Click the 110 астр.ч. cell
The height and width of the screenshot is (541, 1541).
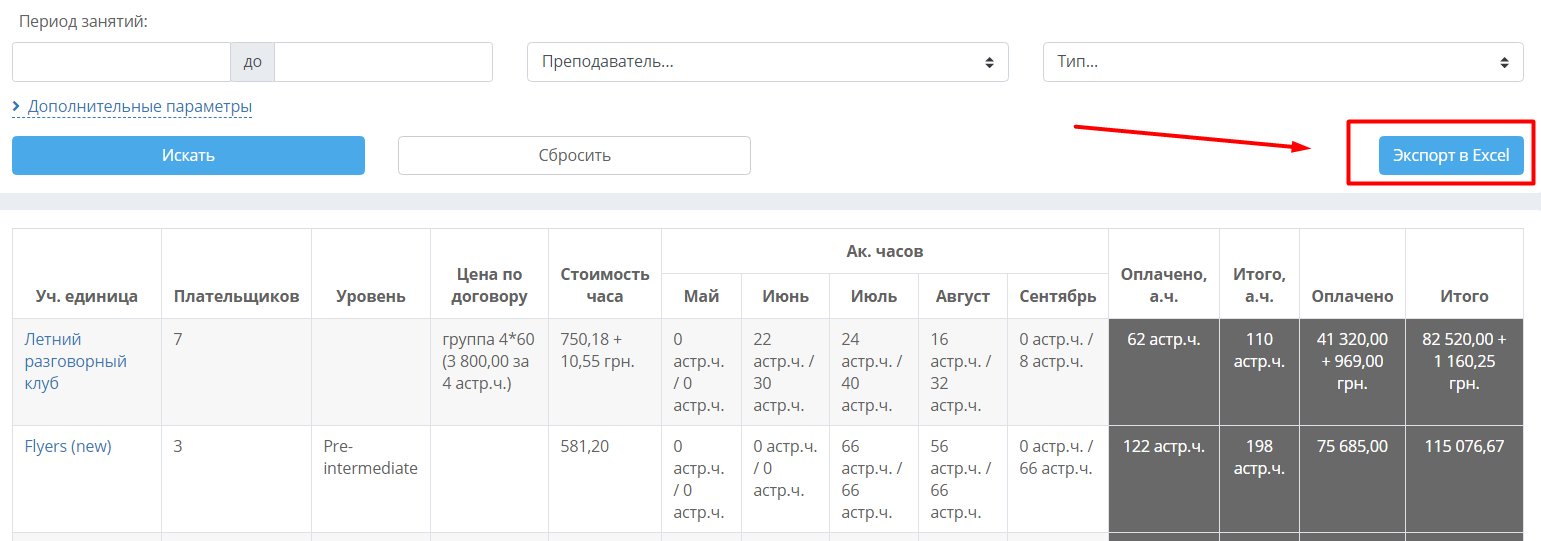(x=1259, y=372)
